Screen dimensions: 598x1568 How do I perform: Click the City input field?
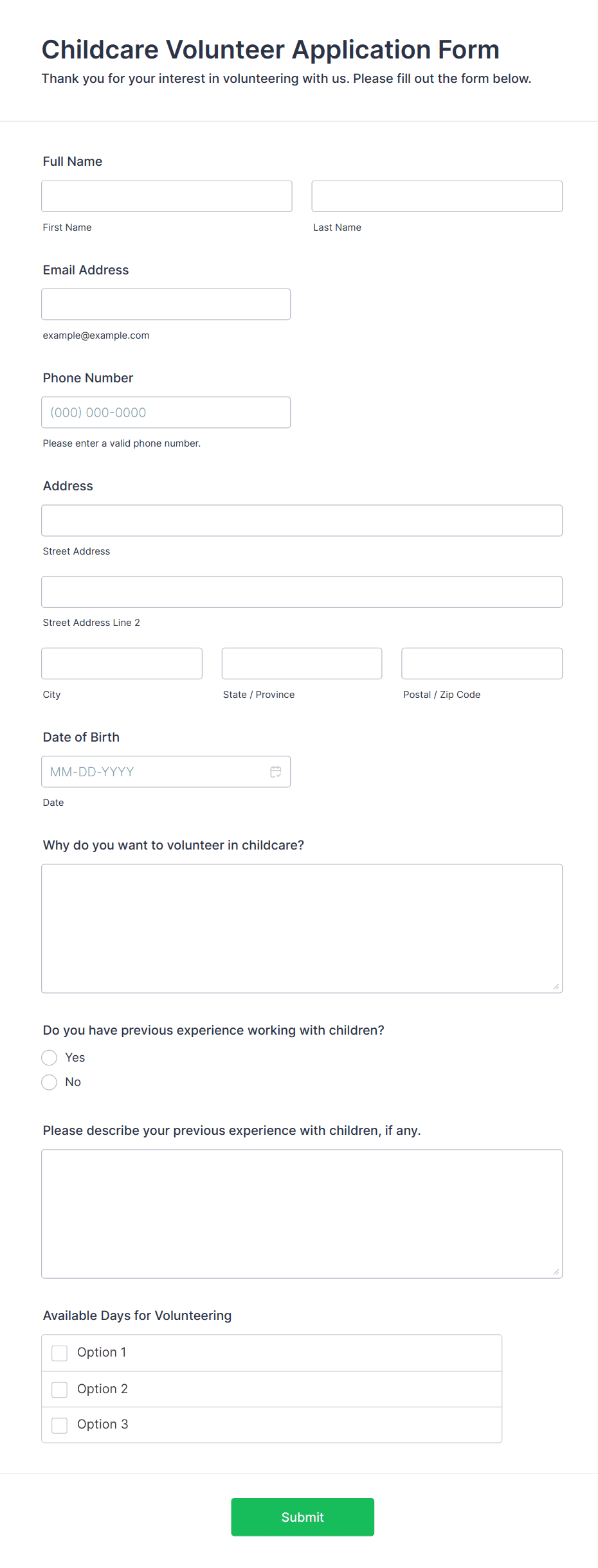tap(122, 663)
